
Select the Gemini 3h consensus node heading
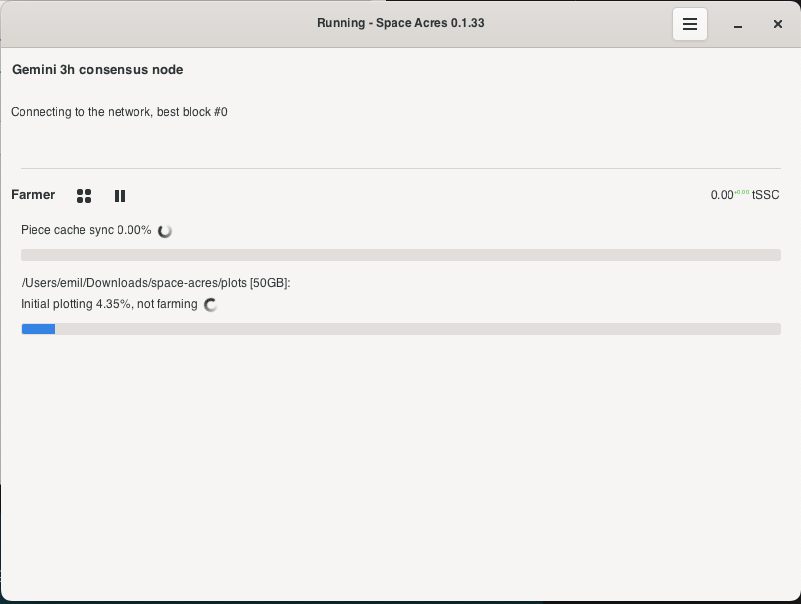[x=96, y=70]
